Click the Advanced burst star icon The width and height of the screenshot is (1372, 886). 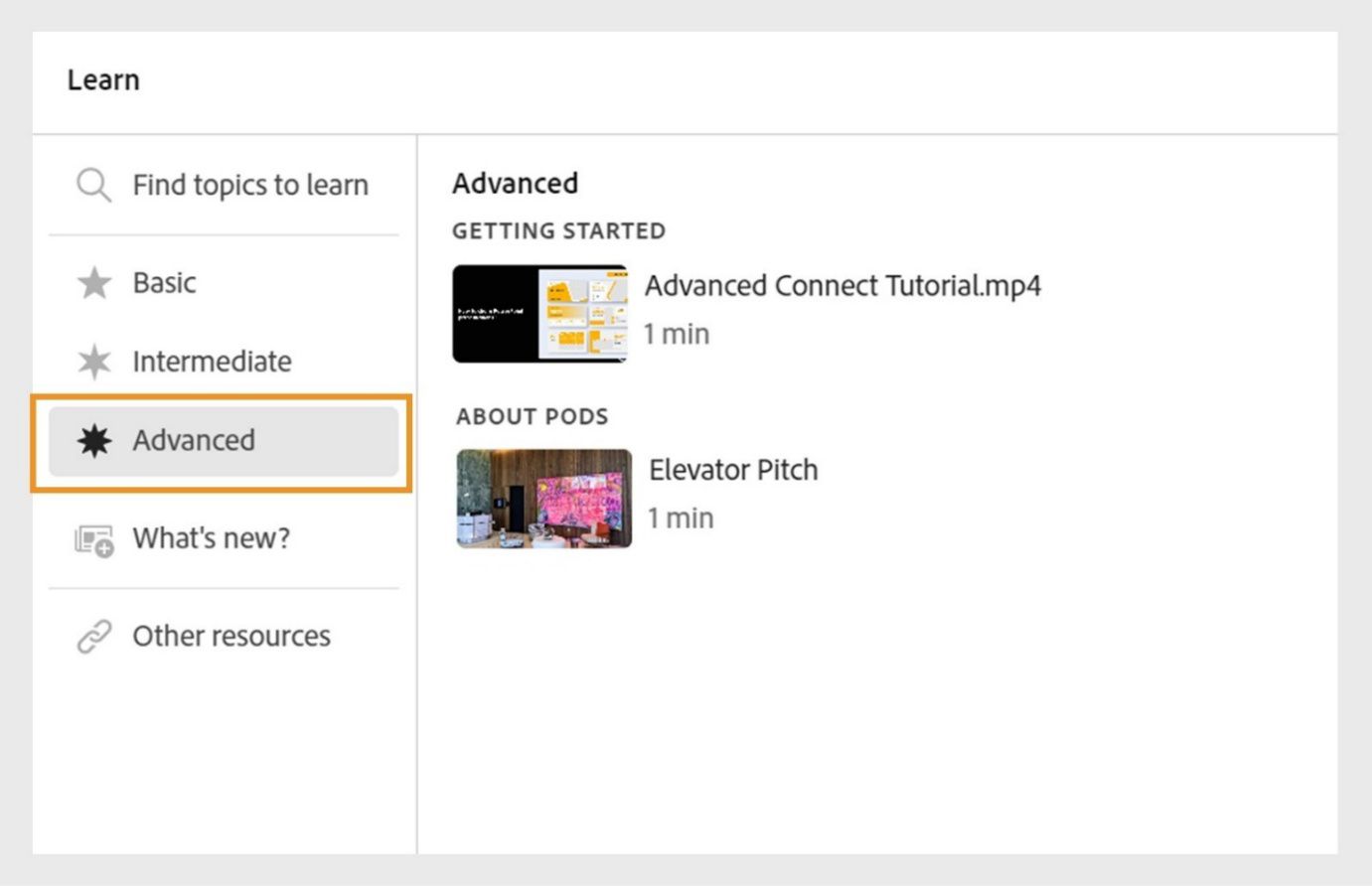94,440
